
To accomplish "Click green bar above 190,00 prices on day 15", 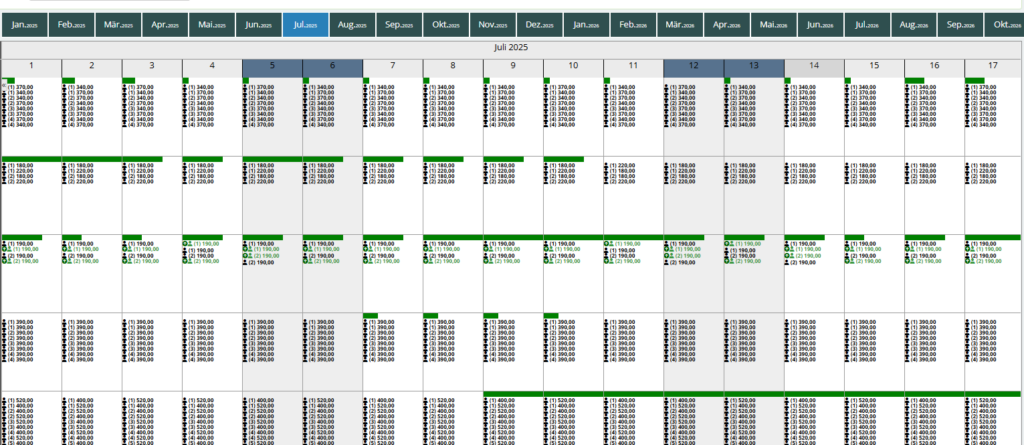I will click(x=854, y=237).
